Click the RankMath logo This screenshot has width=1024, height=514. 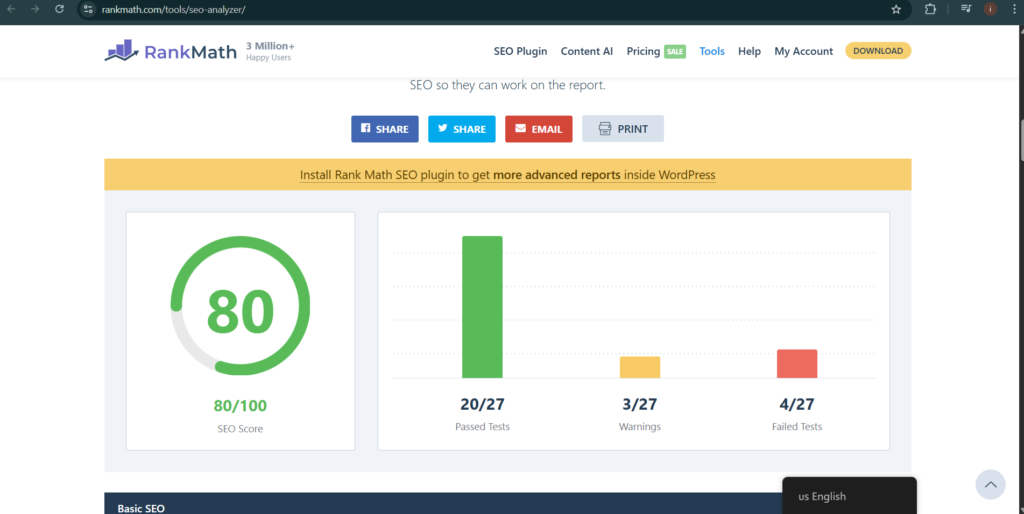(x=170, y=51)
